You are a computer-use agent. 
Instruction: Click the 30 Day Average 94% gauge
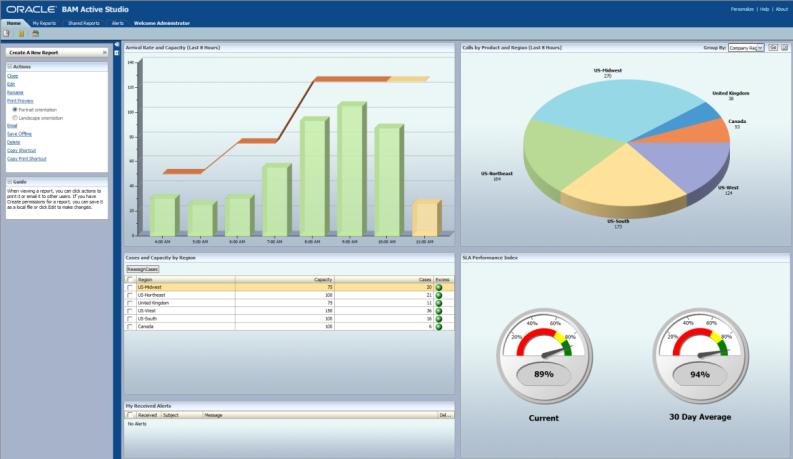click(700, 356)
